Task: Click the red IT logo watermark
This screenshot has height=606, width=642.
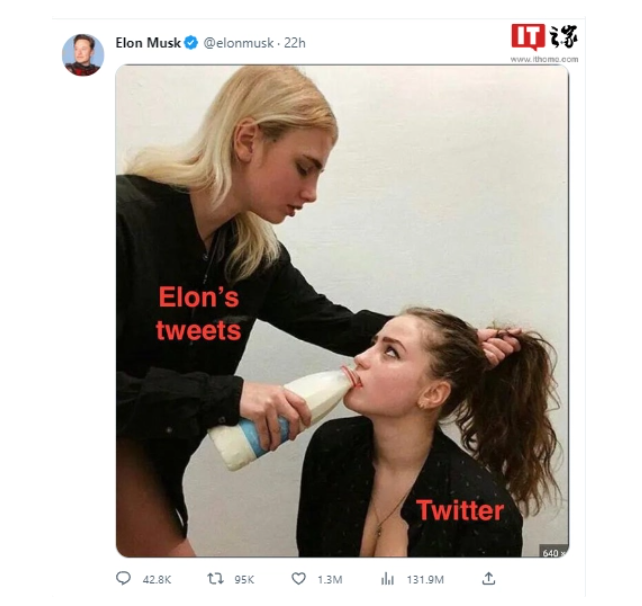Action: (528, 37)
